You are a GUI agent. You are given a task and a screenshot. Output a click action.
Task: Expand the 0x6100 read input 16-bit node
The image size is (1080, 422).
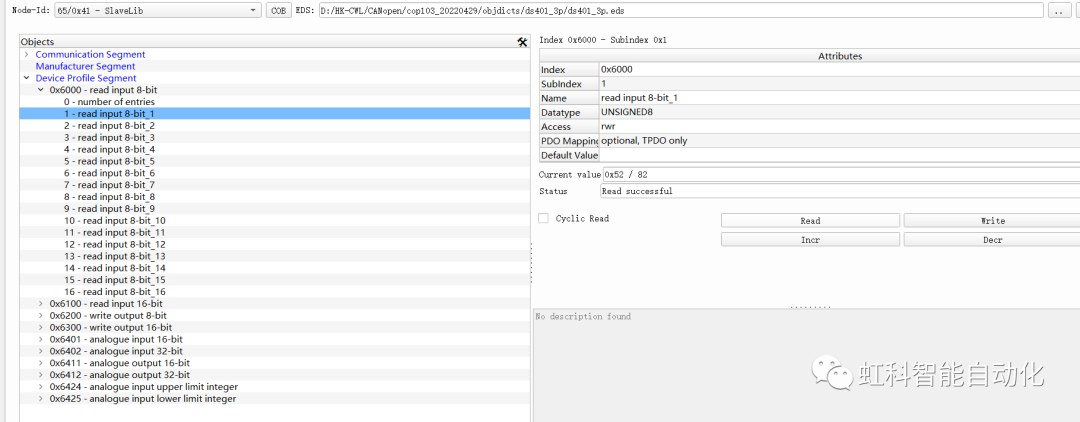[x=41, y=303]
